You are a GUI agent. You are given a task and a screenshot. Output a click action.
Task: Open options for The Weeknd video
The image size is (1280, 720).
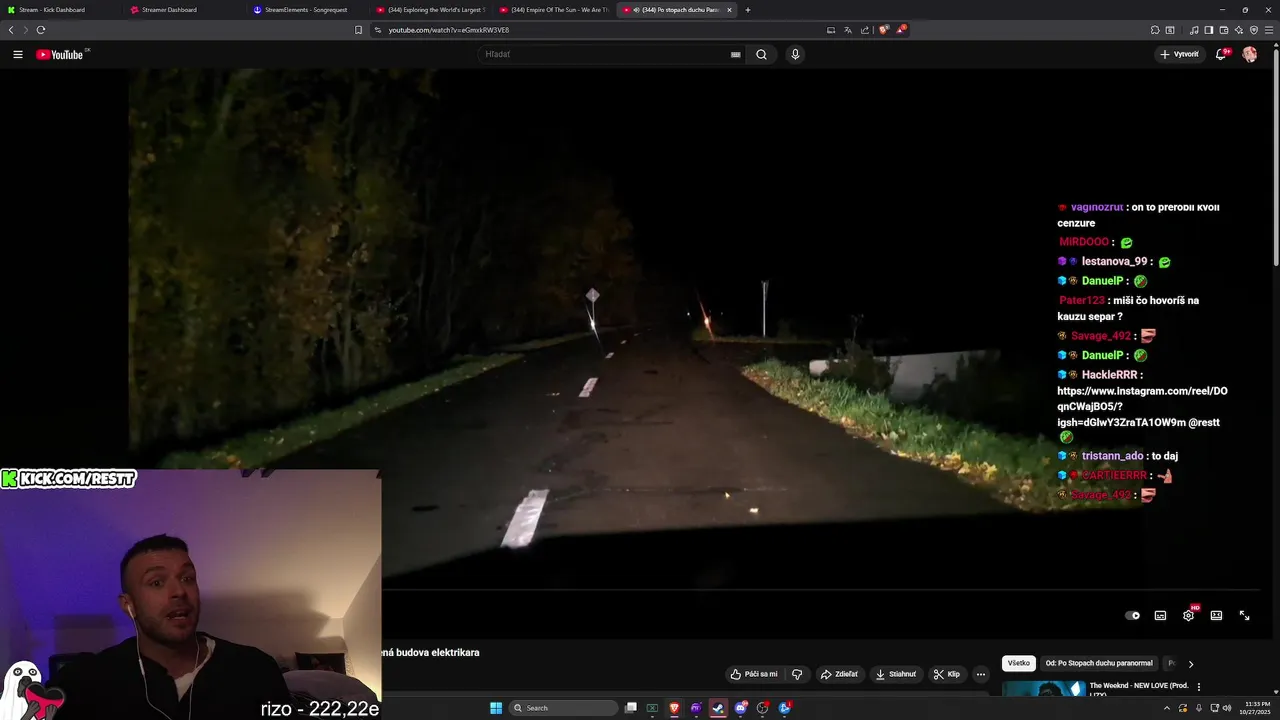tap(1198, 687)
